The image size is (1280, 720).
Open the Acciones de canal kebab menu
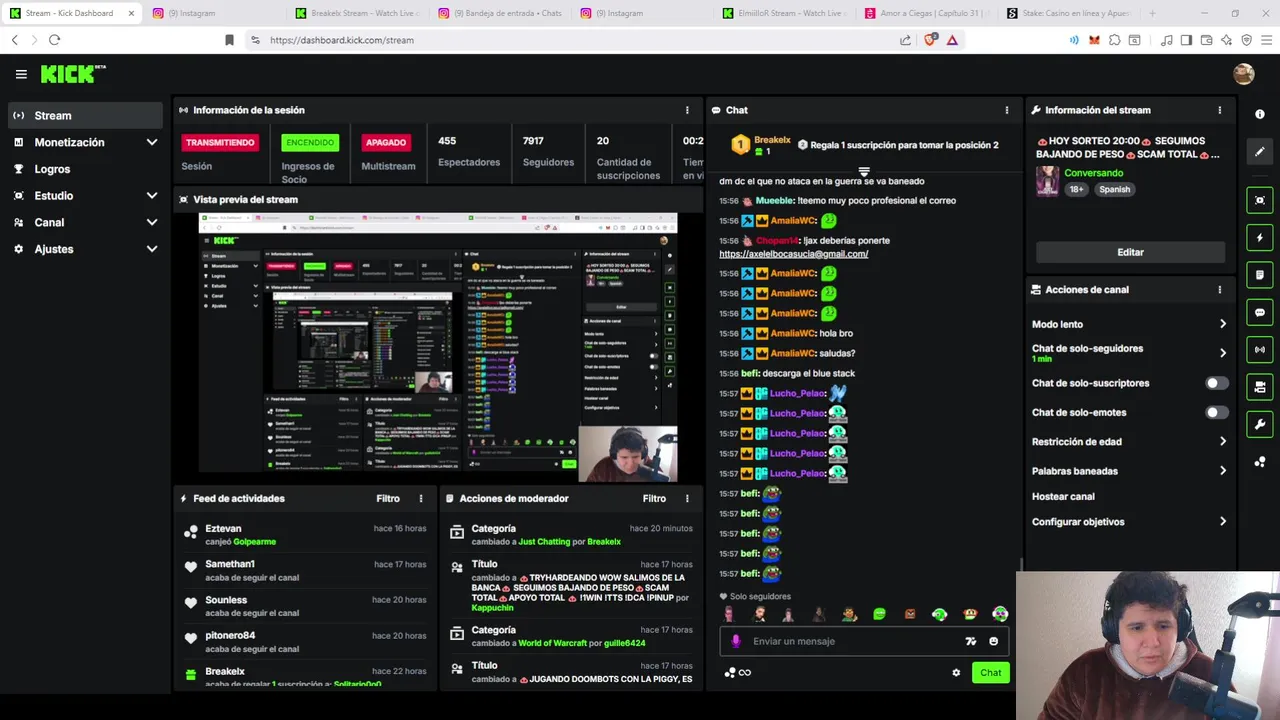(1219, 290)
